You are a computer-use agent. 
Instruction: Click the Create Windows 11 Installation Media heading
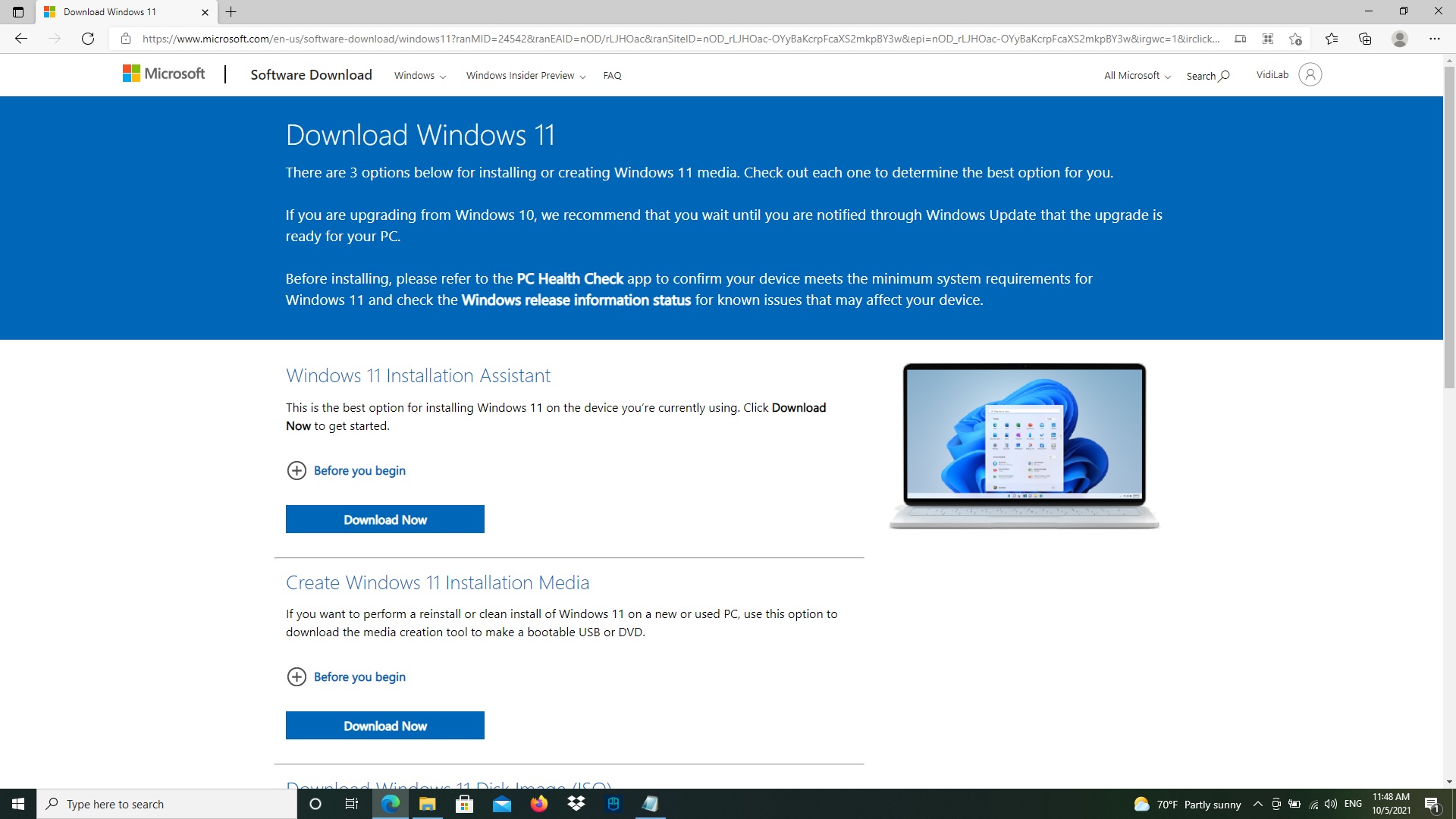click(438, 582)
